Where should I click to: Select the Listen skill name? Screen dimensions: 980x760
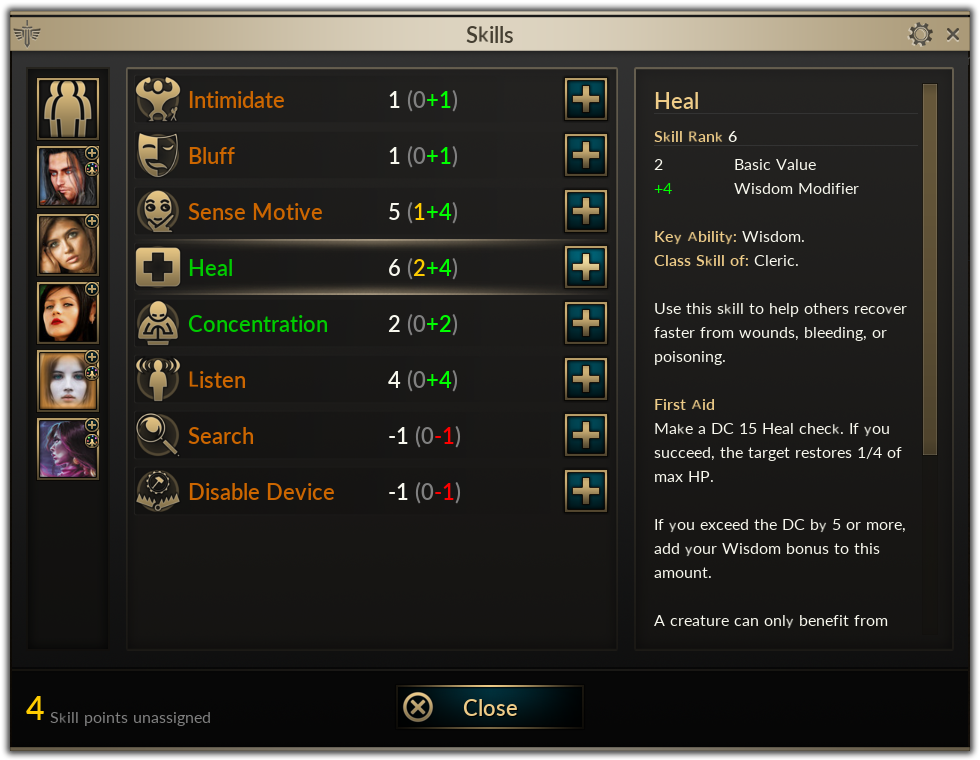[217, 380]
